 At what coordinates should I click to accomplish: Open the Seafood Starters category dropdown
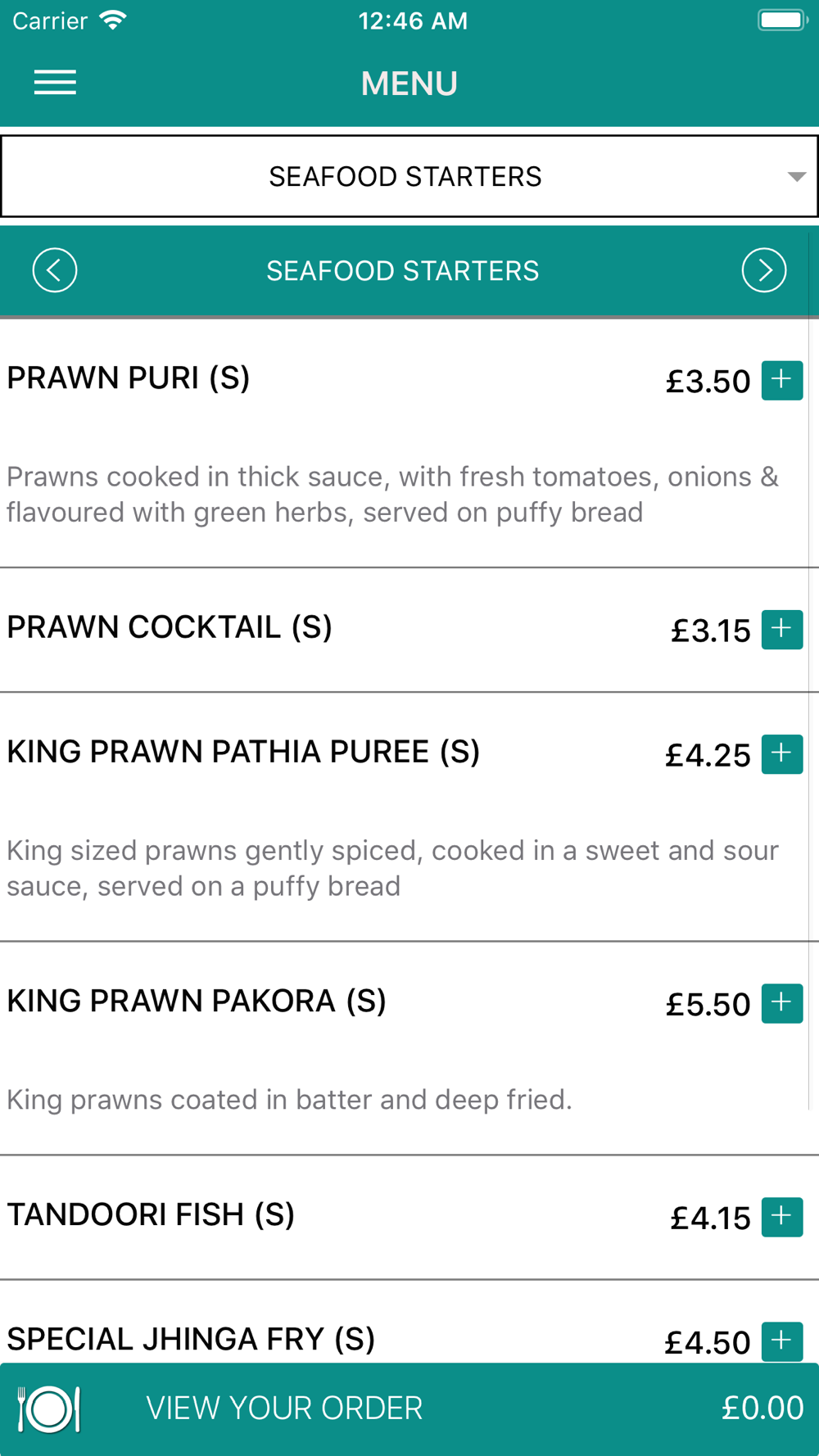point(409,176)
